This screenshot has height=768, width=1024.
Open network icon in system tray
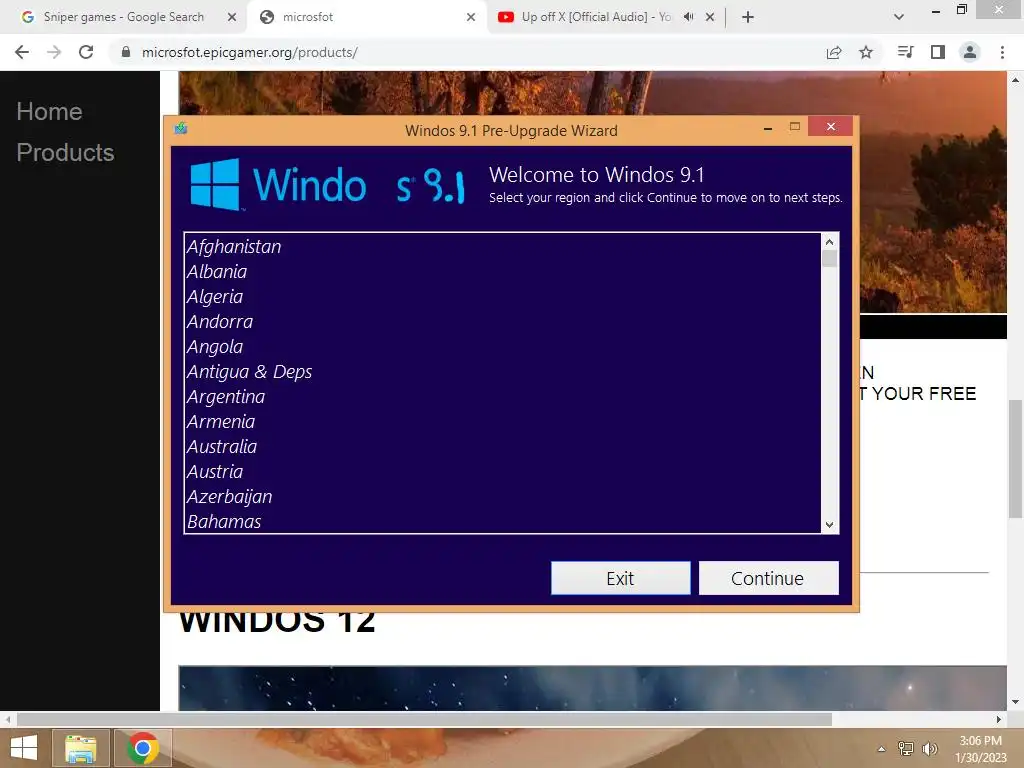point(906,749)
